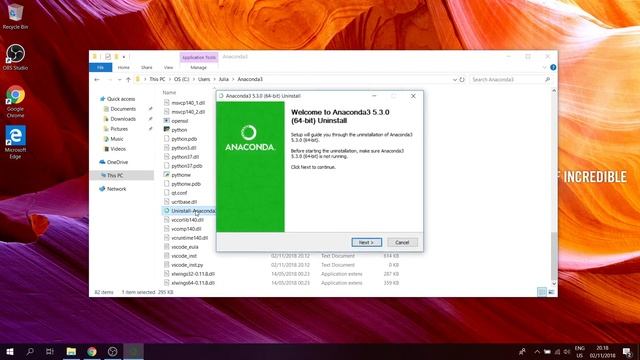Expand the ribbon with the chevron

pos(544,67)
